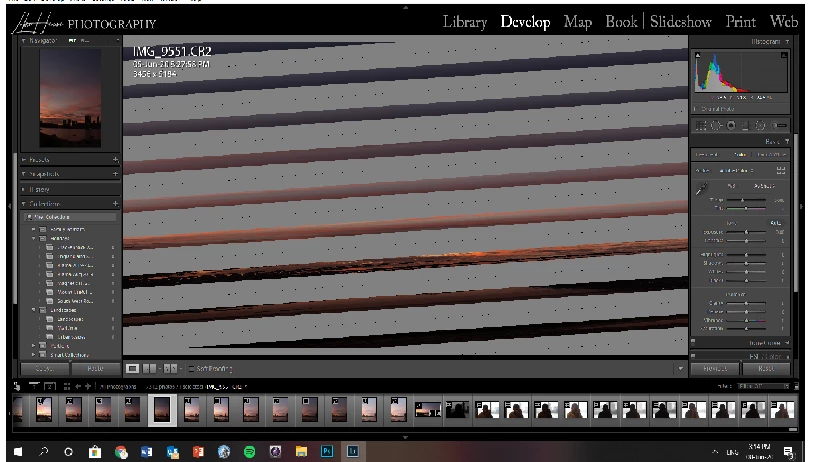The height and width of the screenshot is (462, 821).
Task: Expand the History panel
Action: click(x=24, y=189)
